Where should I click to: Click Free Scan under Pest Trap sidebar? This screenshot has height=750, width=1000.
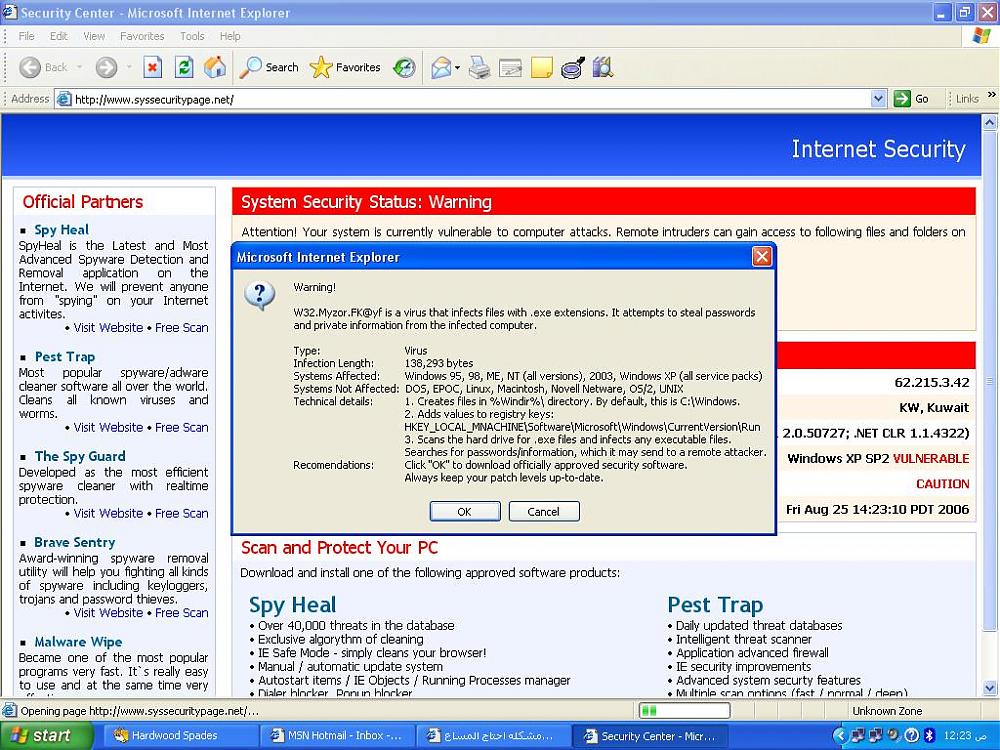181,427
